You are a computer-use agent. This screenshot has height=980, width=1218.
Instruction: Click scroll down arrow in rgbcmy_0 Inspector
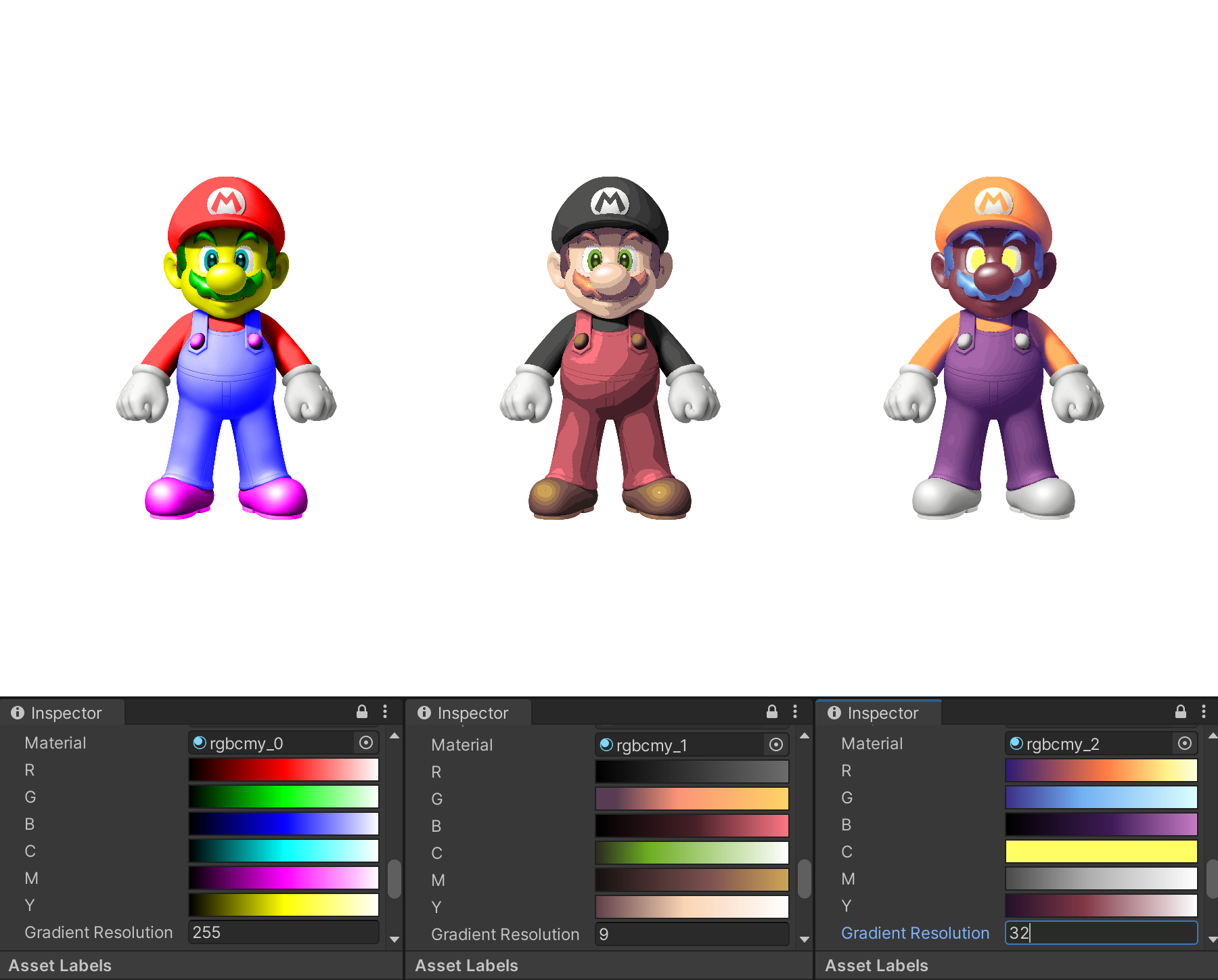[394, 939]
